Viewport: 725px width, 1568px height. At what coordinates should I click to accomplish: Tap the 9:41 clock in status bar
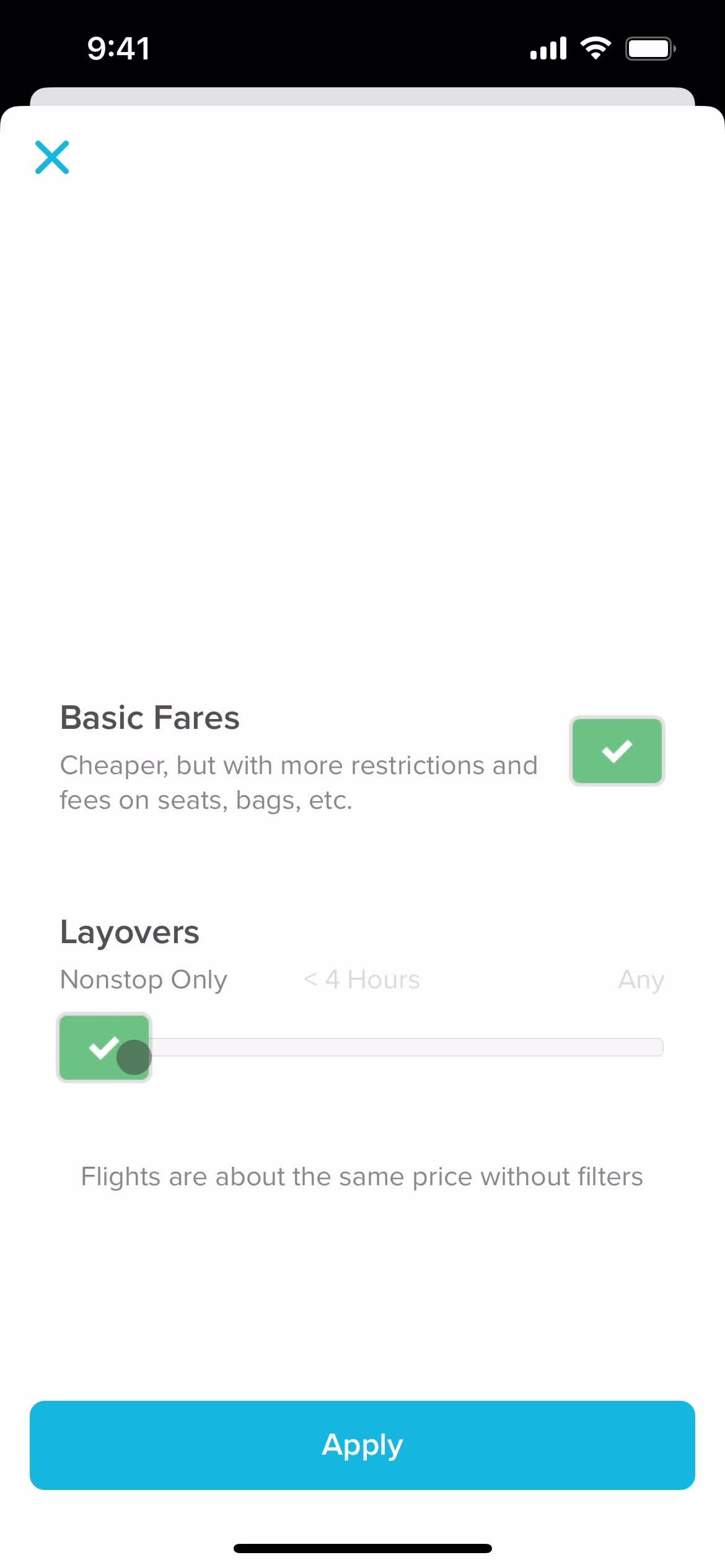pos(118,48)
